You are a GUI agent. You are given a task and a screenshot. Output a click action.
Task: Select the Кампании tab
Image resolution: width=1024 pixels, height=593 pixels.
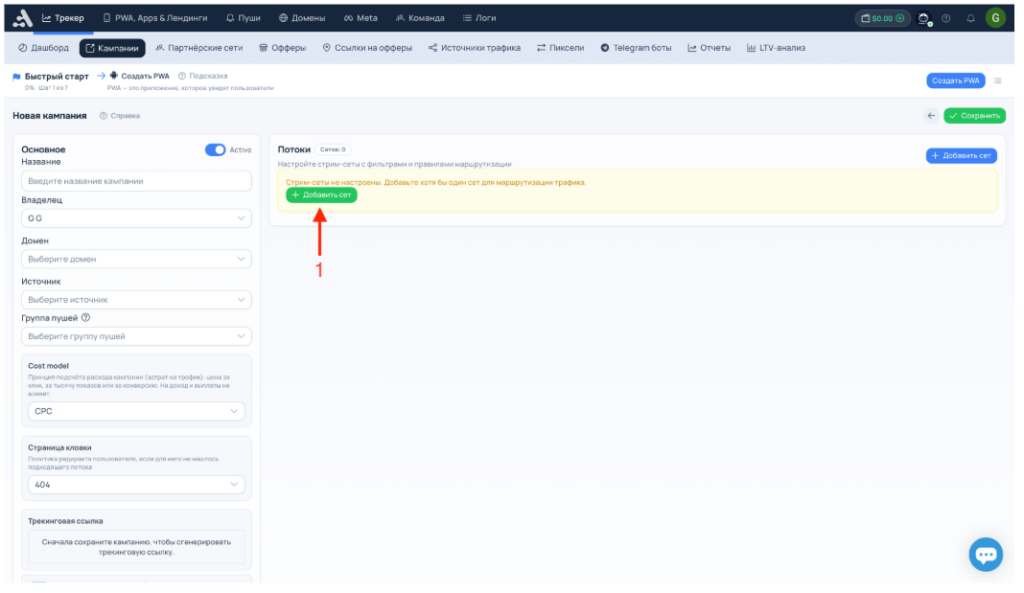112,48
